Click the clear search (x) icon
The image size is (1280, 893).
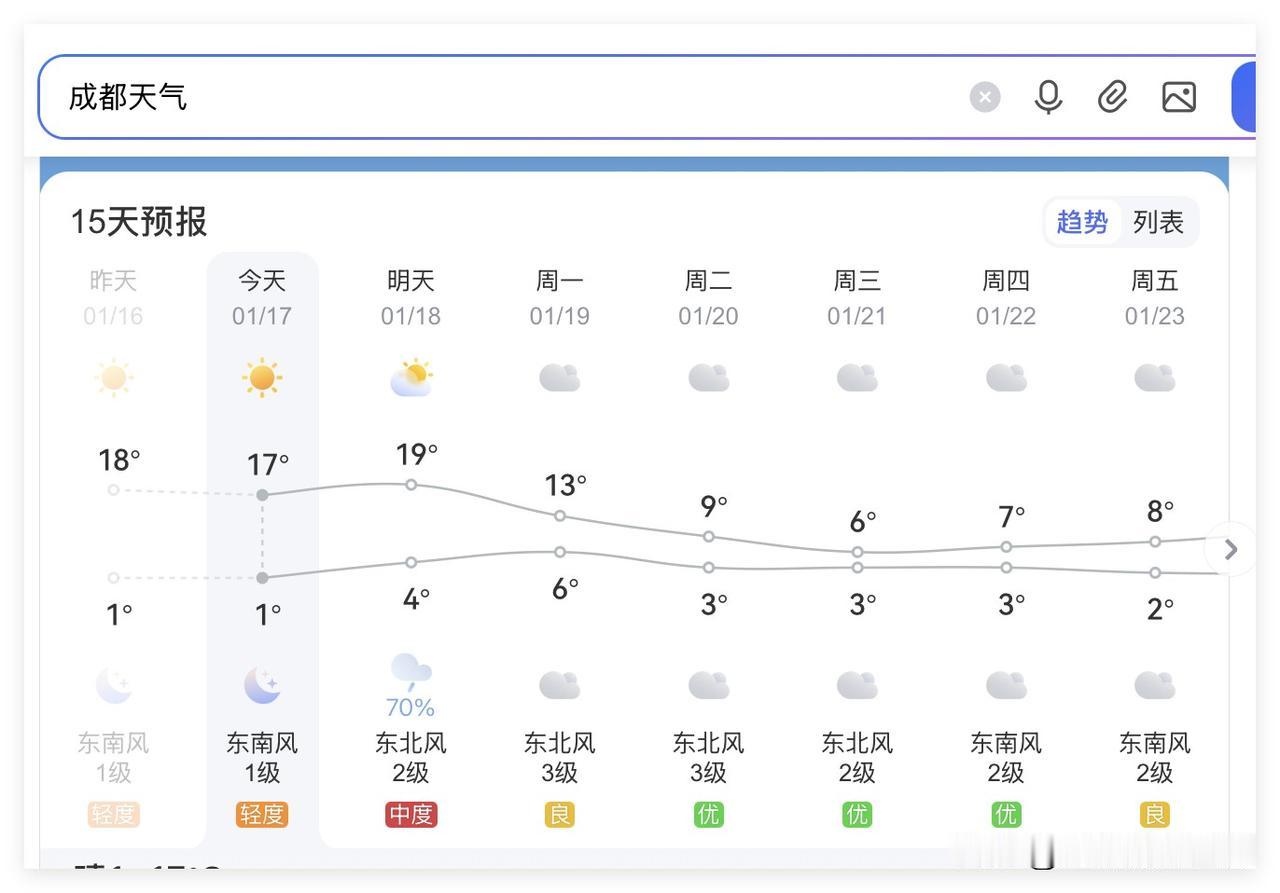coord(984,96)
